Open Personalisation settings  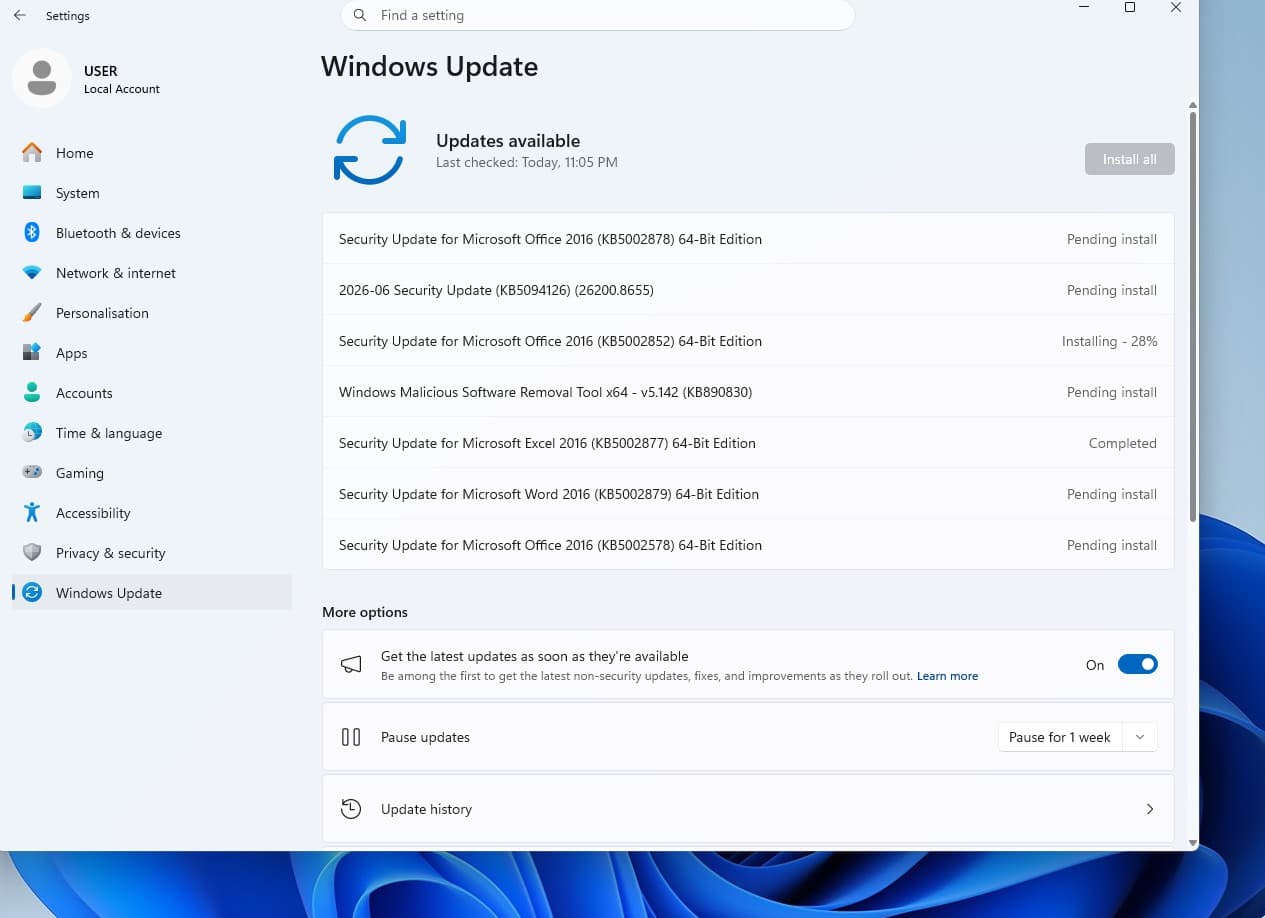[152, 313]
